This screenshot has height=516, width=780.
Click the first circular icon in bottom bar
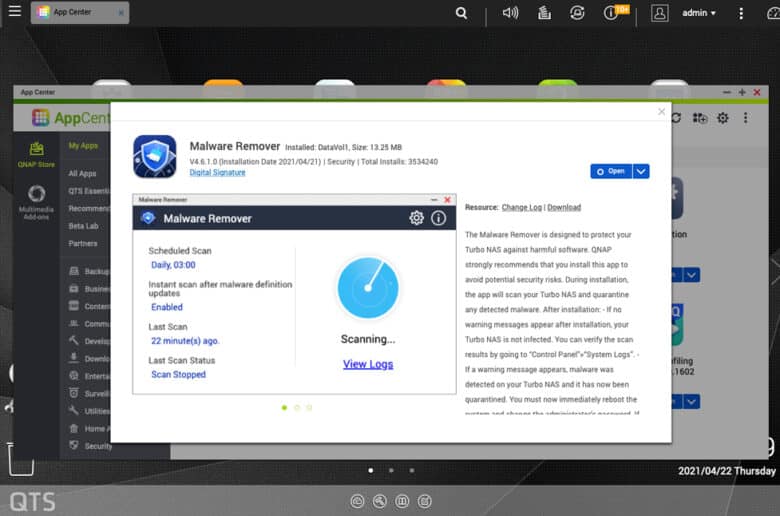(357, 501)
